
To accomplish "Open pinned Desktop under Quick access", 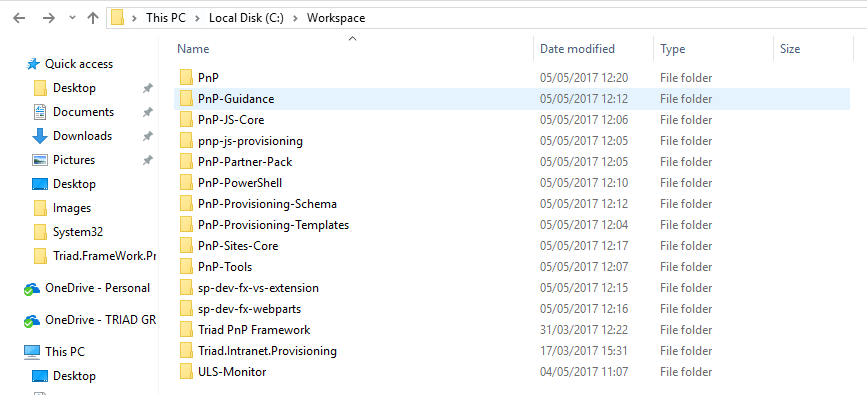I will [74, 88].
